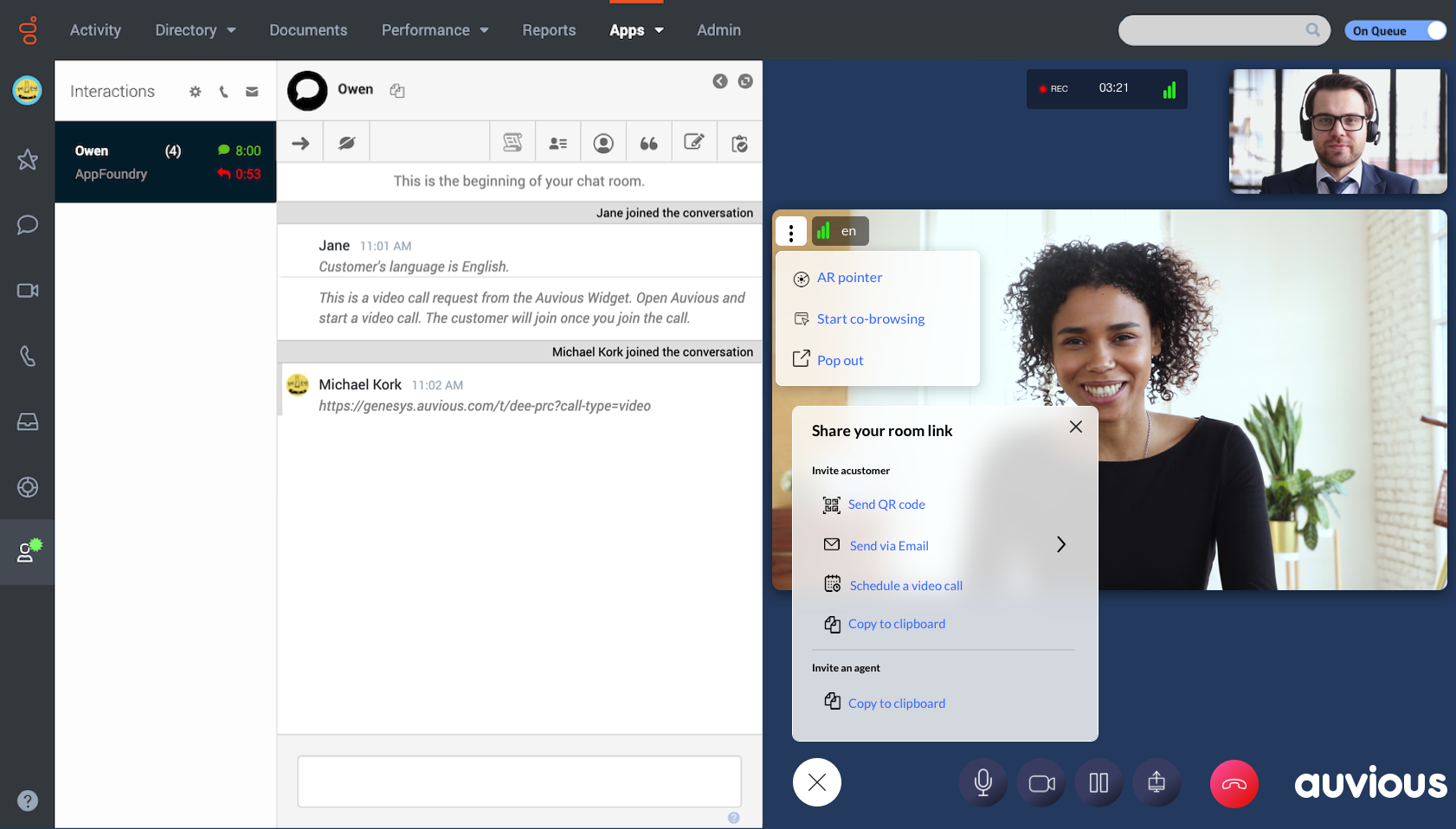Click the screen share icon
This screenshot has width=1456, height=829.
tap(1156, 783)
